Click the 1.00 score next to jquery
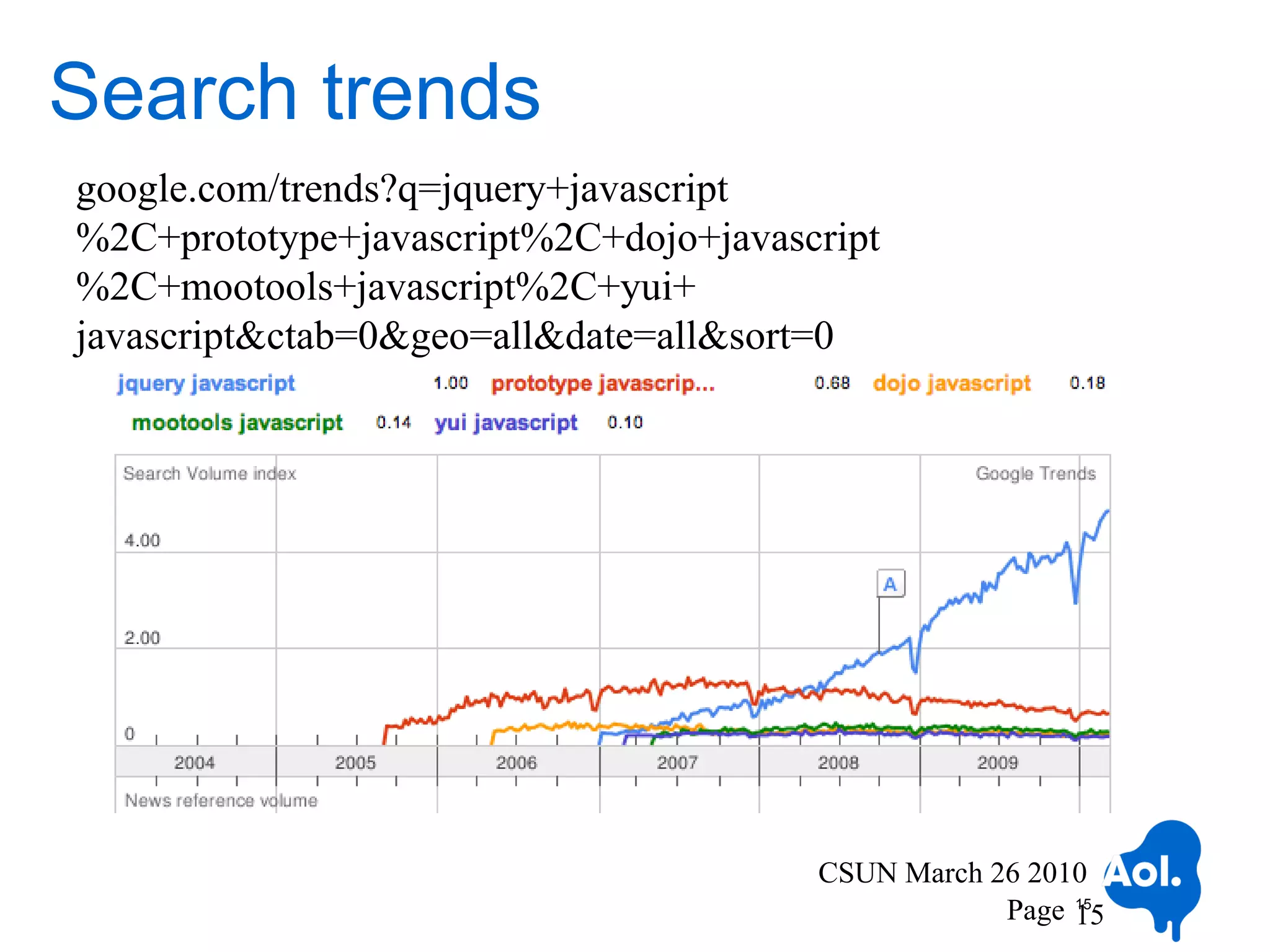1270x952 pixels. point(451,383)
